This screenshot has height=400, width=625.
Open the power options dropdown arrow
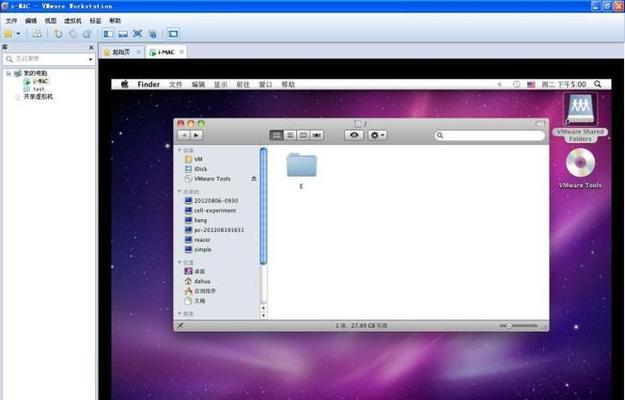(x=18, y=34)
